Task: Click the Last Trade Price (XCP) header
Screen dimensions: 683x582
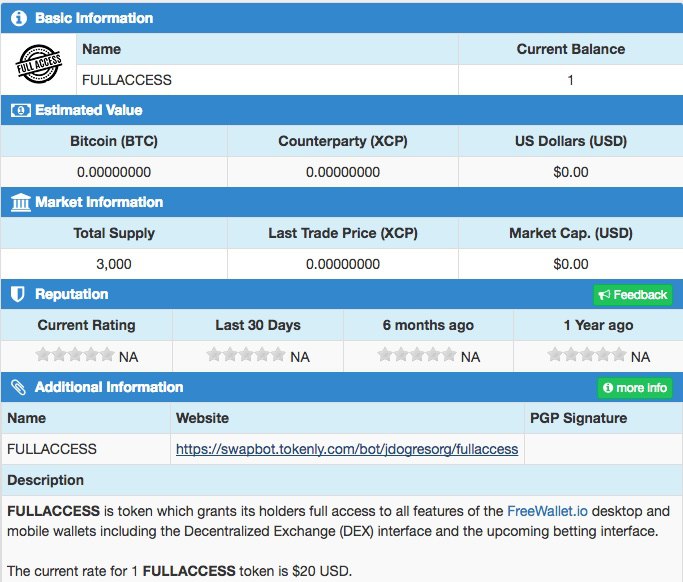Action: pyautogui.click(x=343, y=233)
